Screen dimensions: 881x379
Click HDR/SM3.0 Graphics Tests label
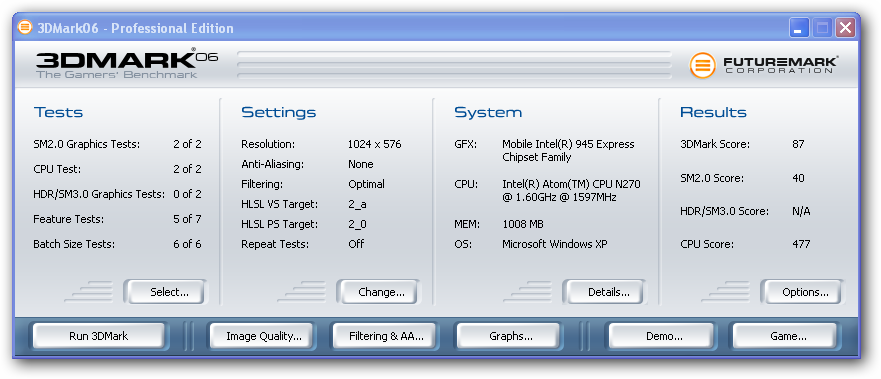tap(99, 194)
